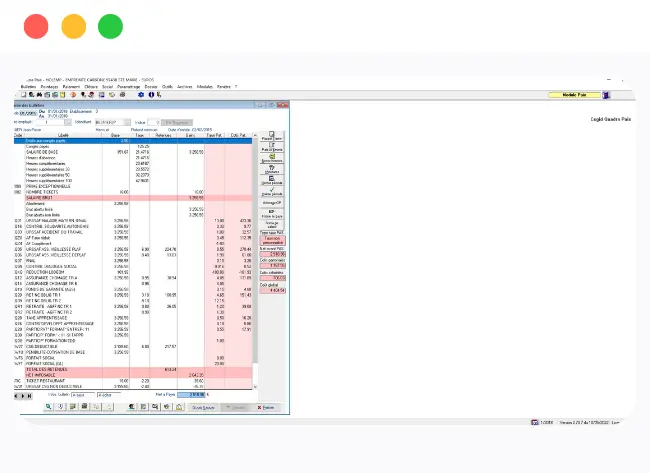Viewport: 650px width, 473px height.
Task: Click the padlock icon in bottom toolbar
Action: (179, 407)
